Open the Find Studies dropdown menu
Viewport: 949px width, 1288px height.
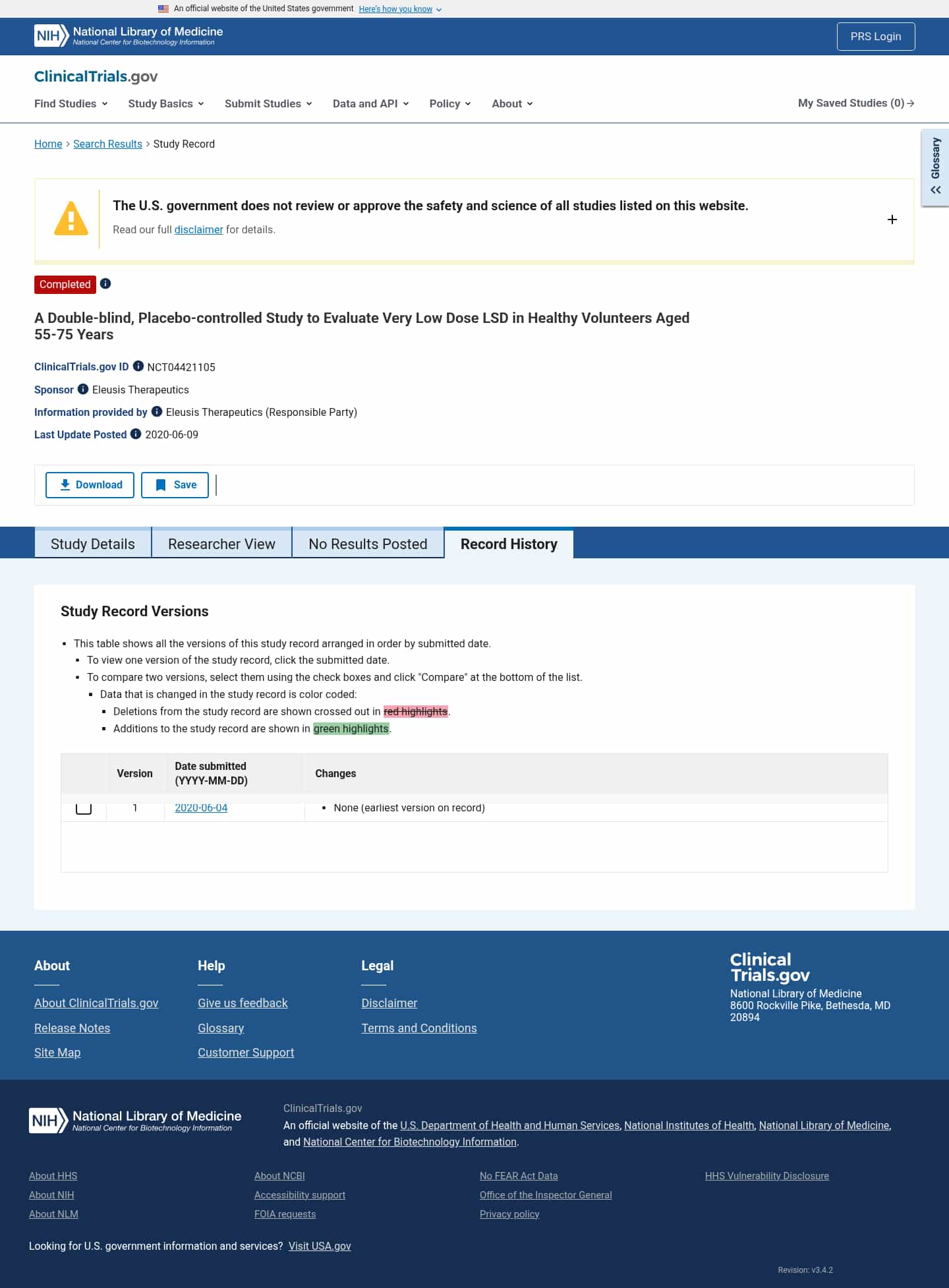click(71, 103)
